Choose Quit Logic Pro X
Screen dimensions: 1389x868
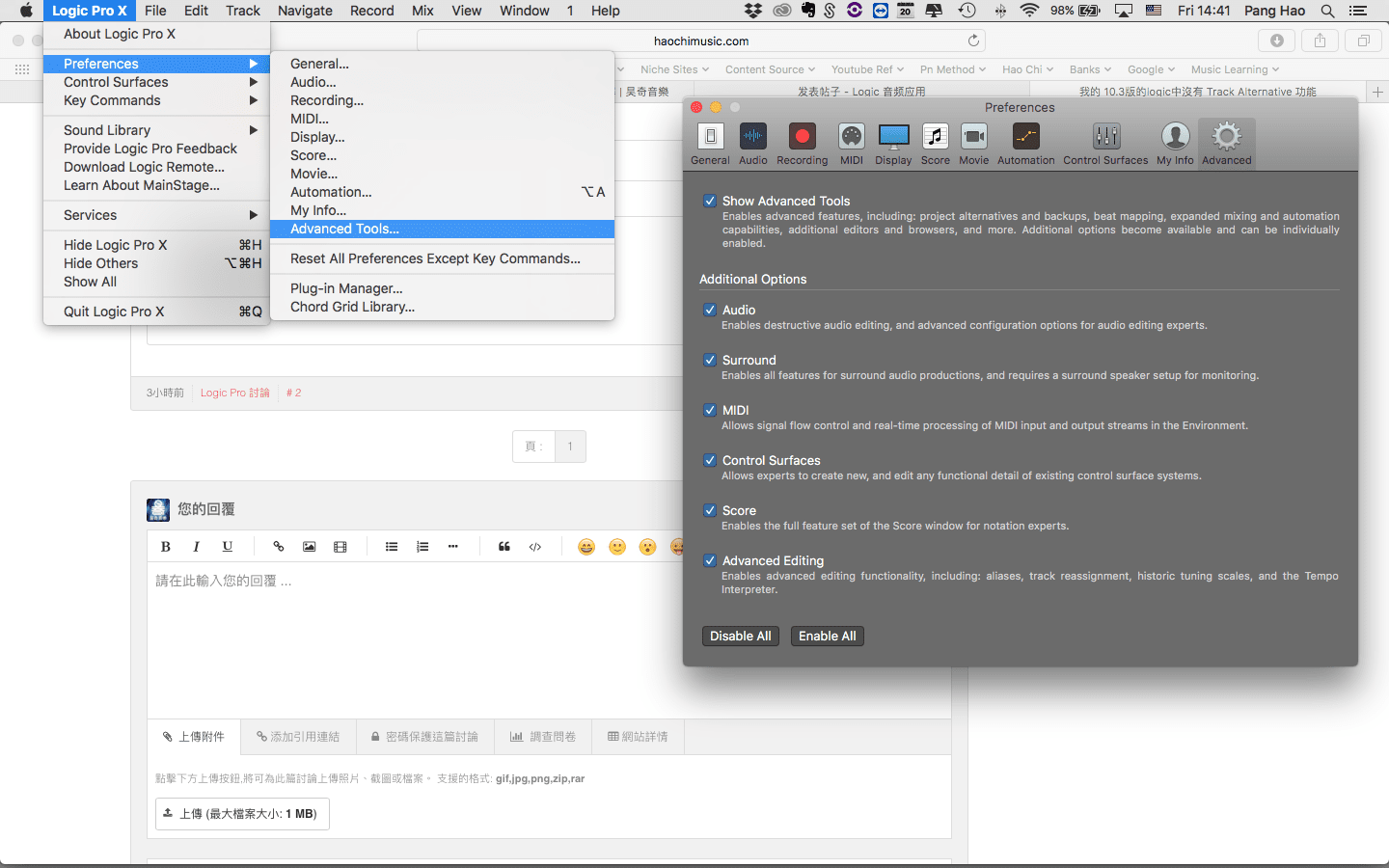coord(156,312)
